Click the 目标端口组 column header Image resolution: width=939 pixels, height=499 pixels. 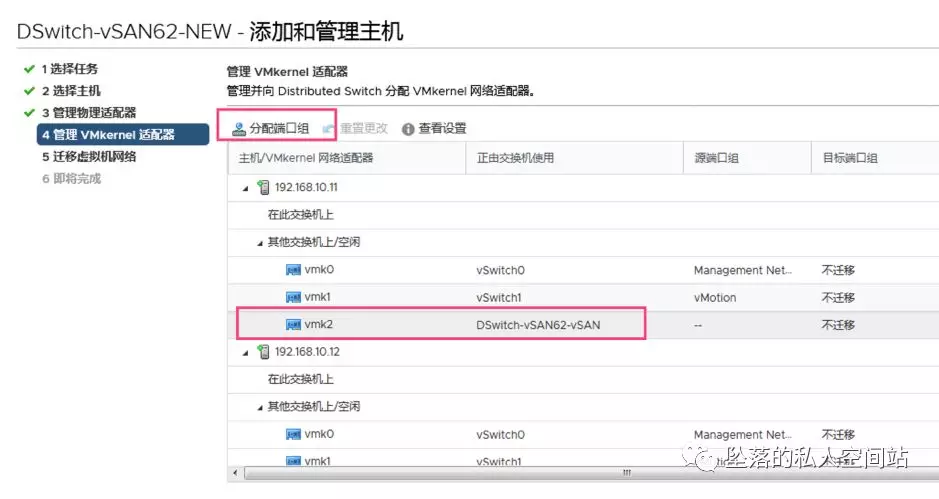click(875, 158)
